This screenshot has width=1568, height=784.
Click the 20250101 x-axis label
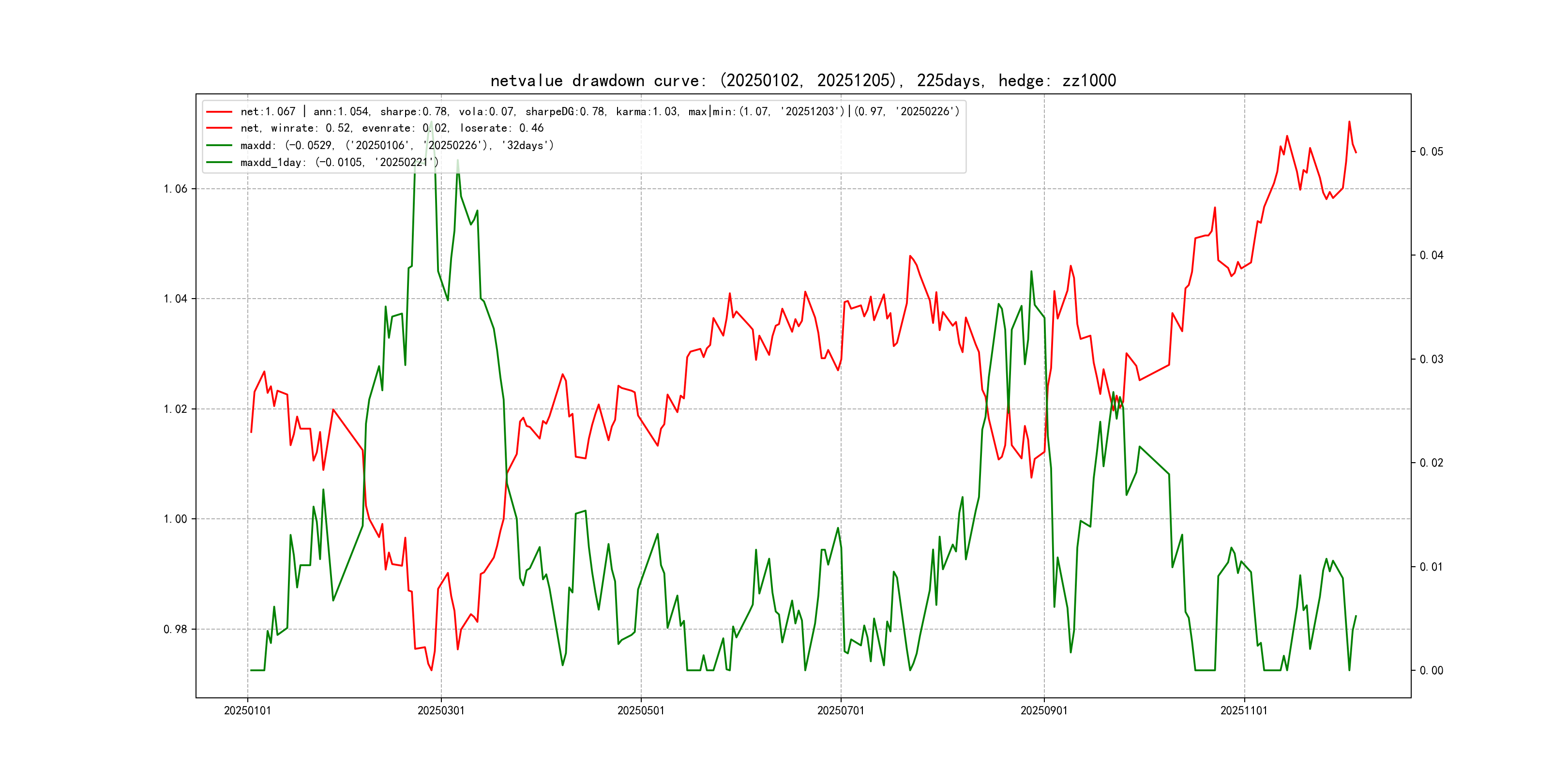[x=247, y=711]
